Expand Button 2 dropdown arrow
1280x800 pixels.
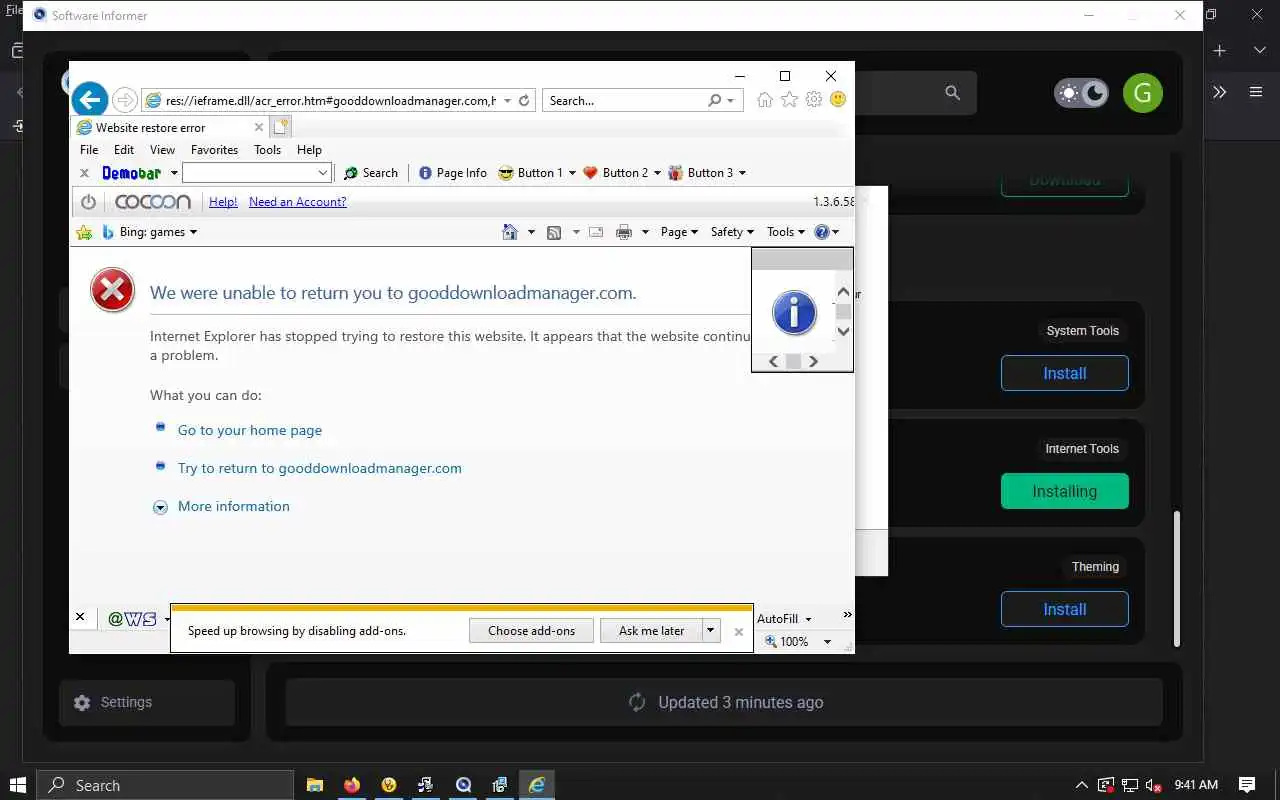(657, 173)
